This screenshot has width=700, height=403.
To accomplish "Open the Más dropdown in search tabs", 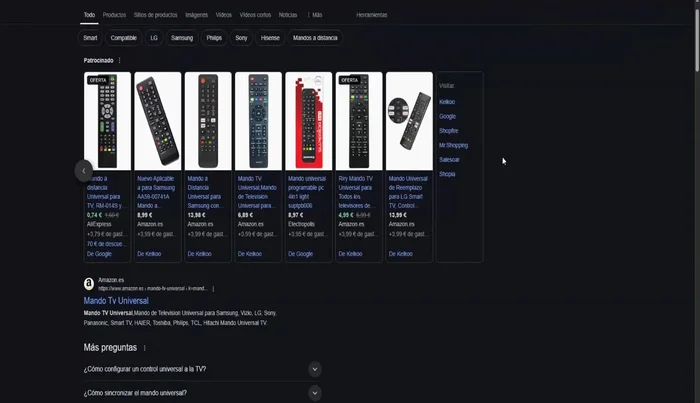I will point(316,15).
